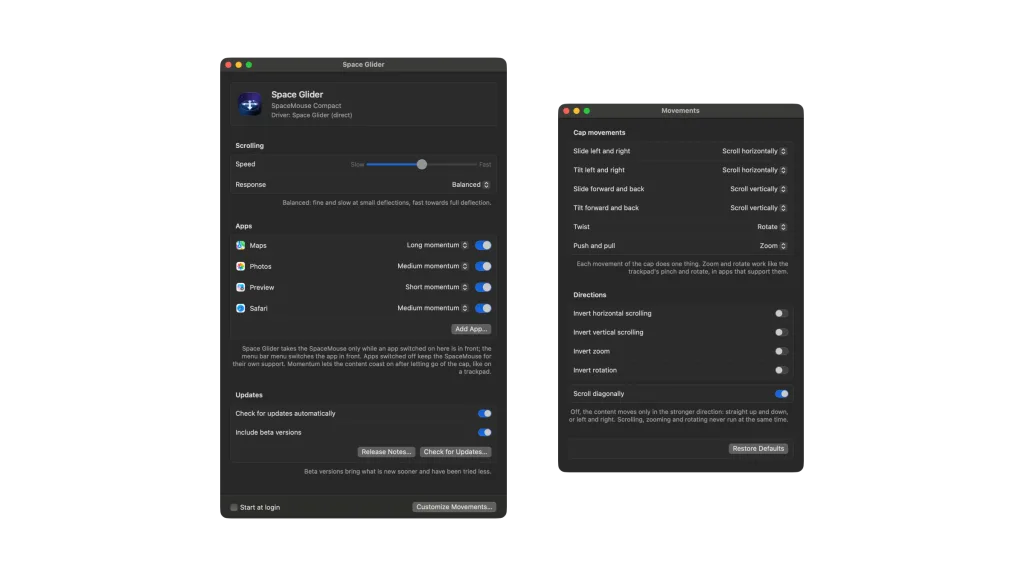Image resolution: width=1024 pixels, height=576 pixels.
Task: Change Tilt forward and back action
Action: point(758,208)
